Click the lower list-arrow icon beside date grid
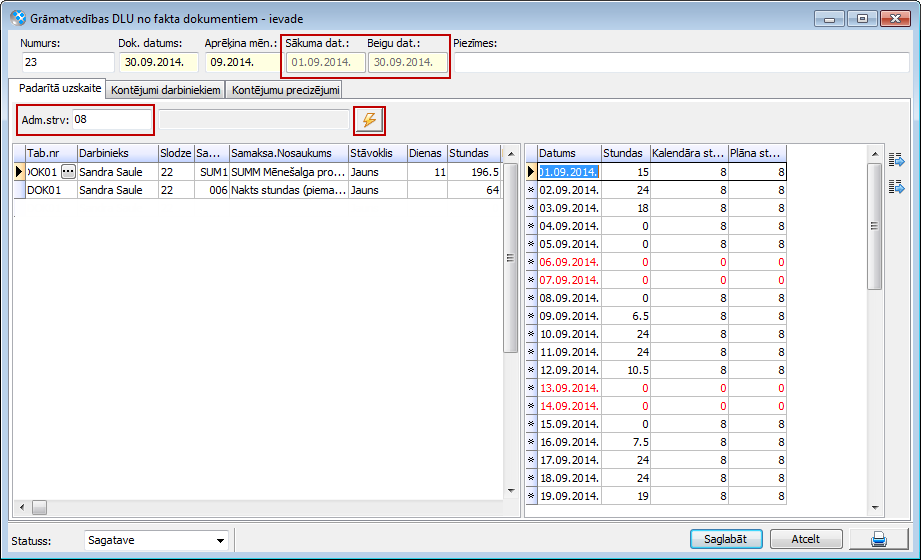This screenshot has width=921, height=560. [896, 187]
